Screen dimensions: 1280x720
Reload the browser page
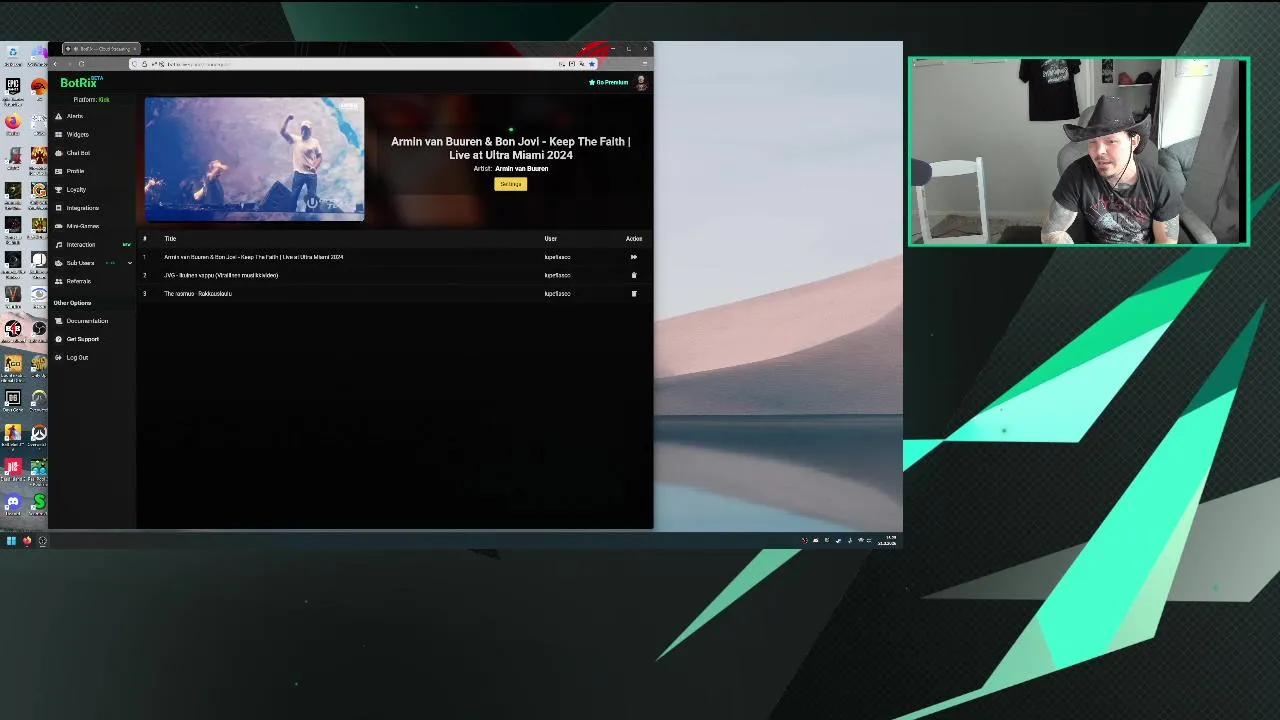click(x=81, y=64)
